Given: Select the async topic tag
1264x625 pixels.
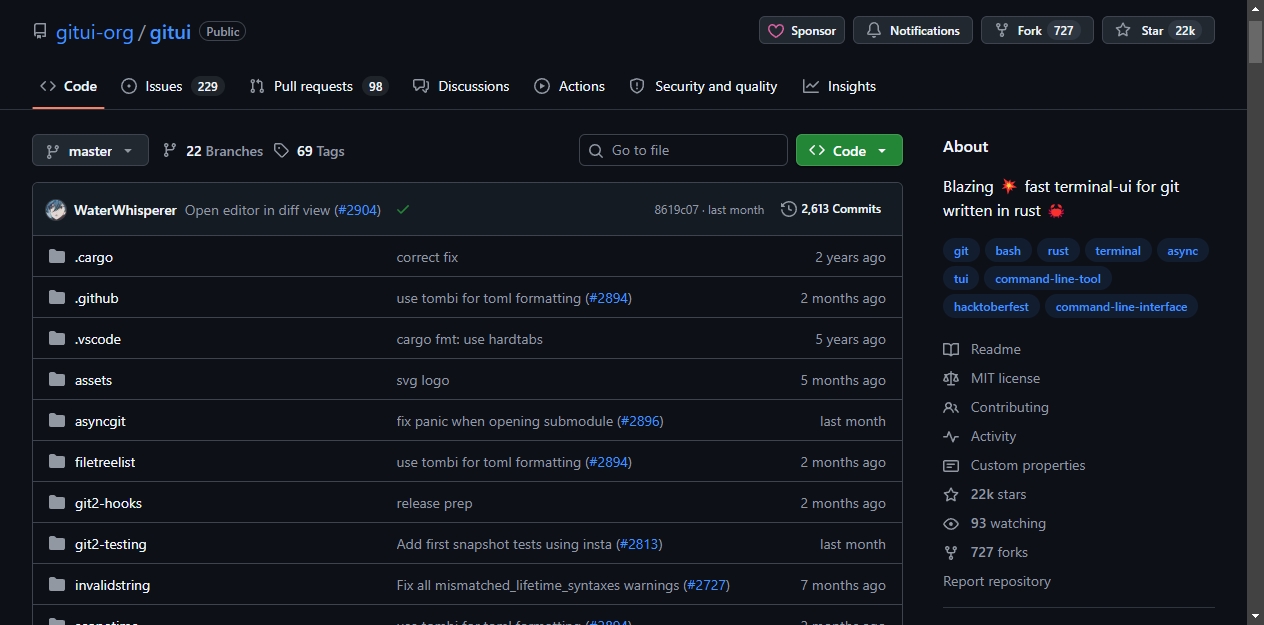Looking at the screenshot, I should [x=1182, y=251].
